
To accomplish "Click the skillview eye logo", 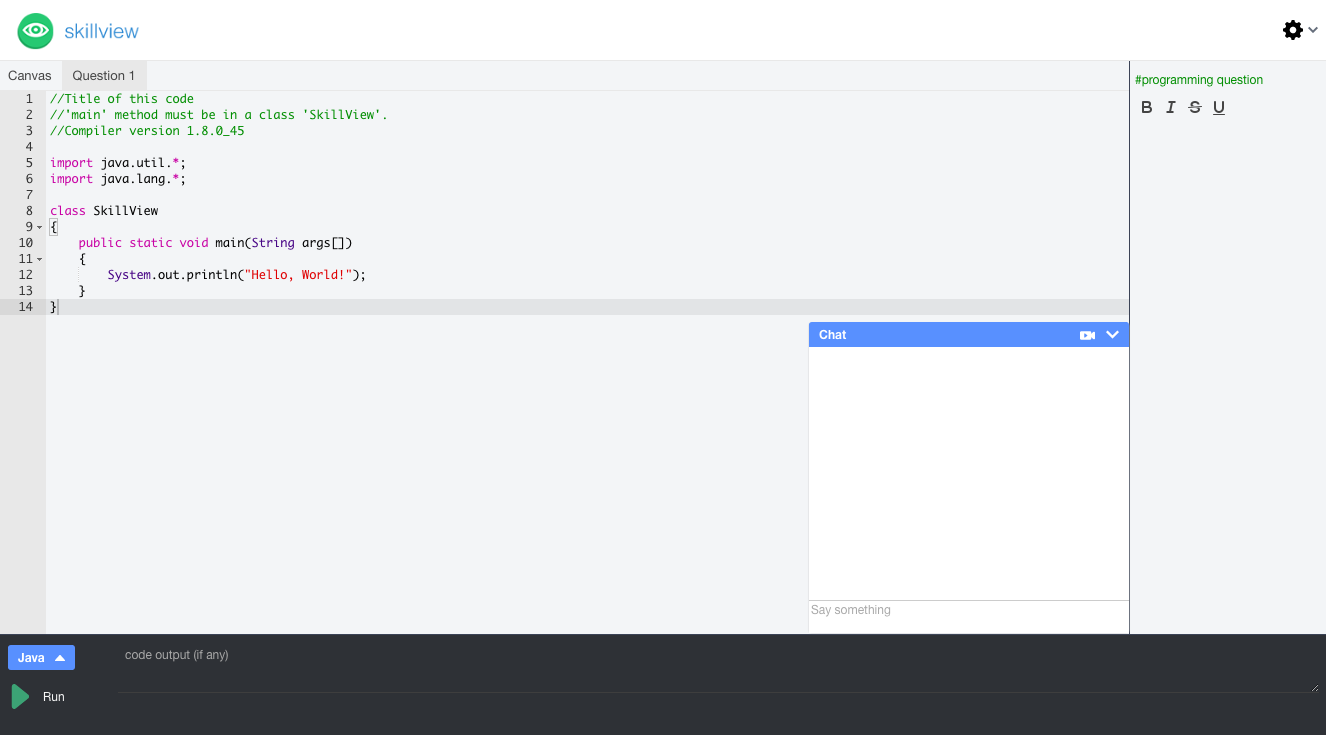I will coord(35,30).
